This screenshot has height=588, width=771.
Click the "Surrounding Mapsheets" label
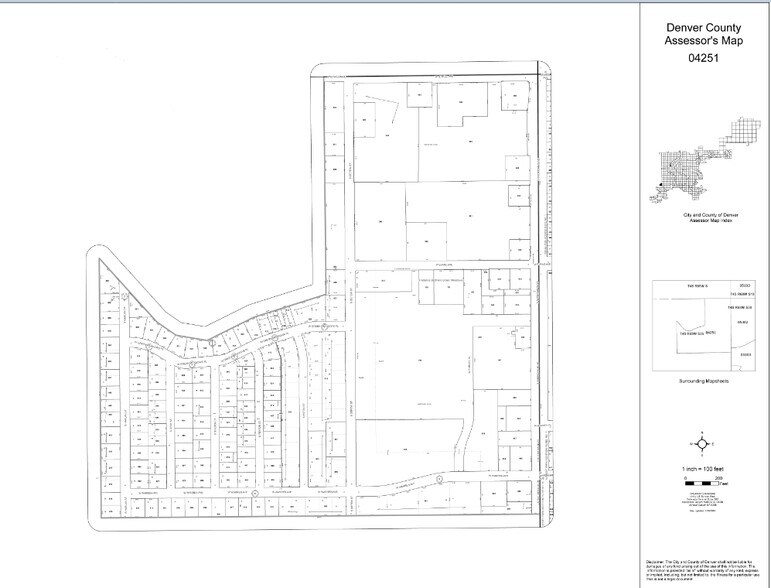tap(704, 382)
